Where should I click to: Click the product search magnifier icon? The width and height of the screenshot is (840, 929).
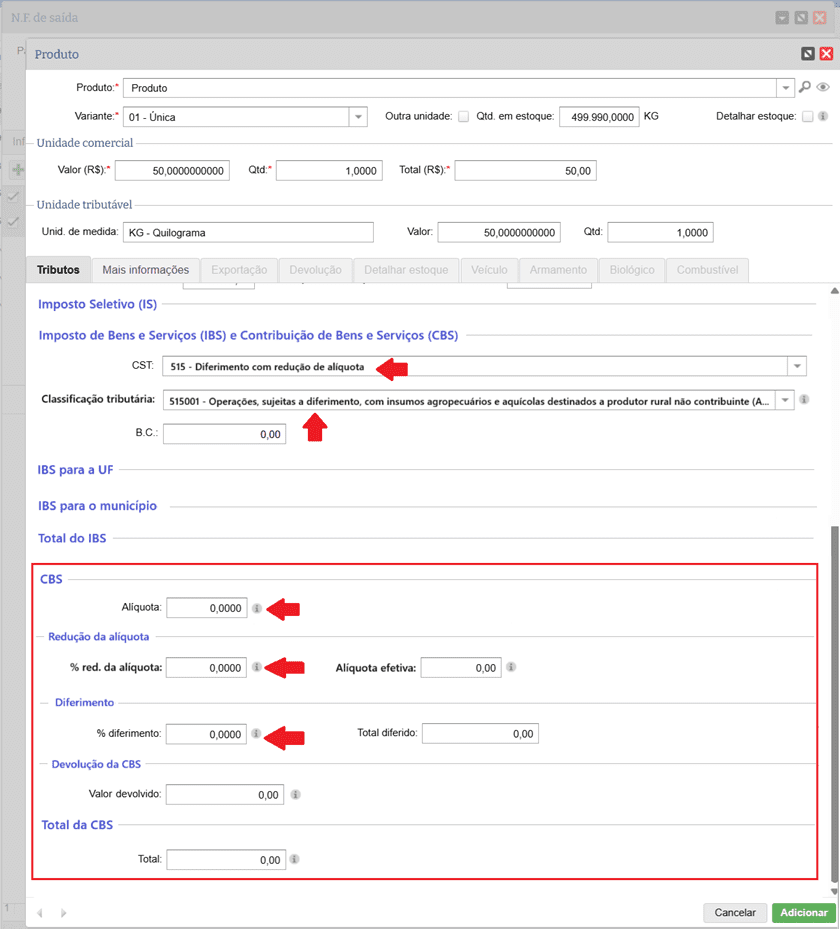point(805,88)
